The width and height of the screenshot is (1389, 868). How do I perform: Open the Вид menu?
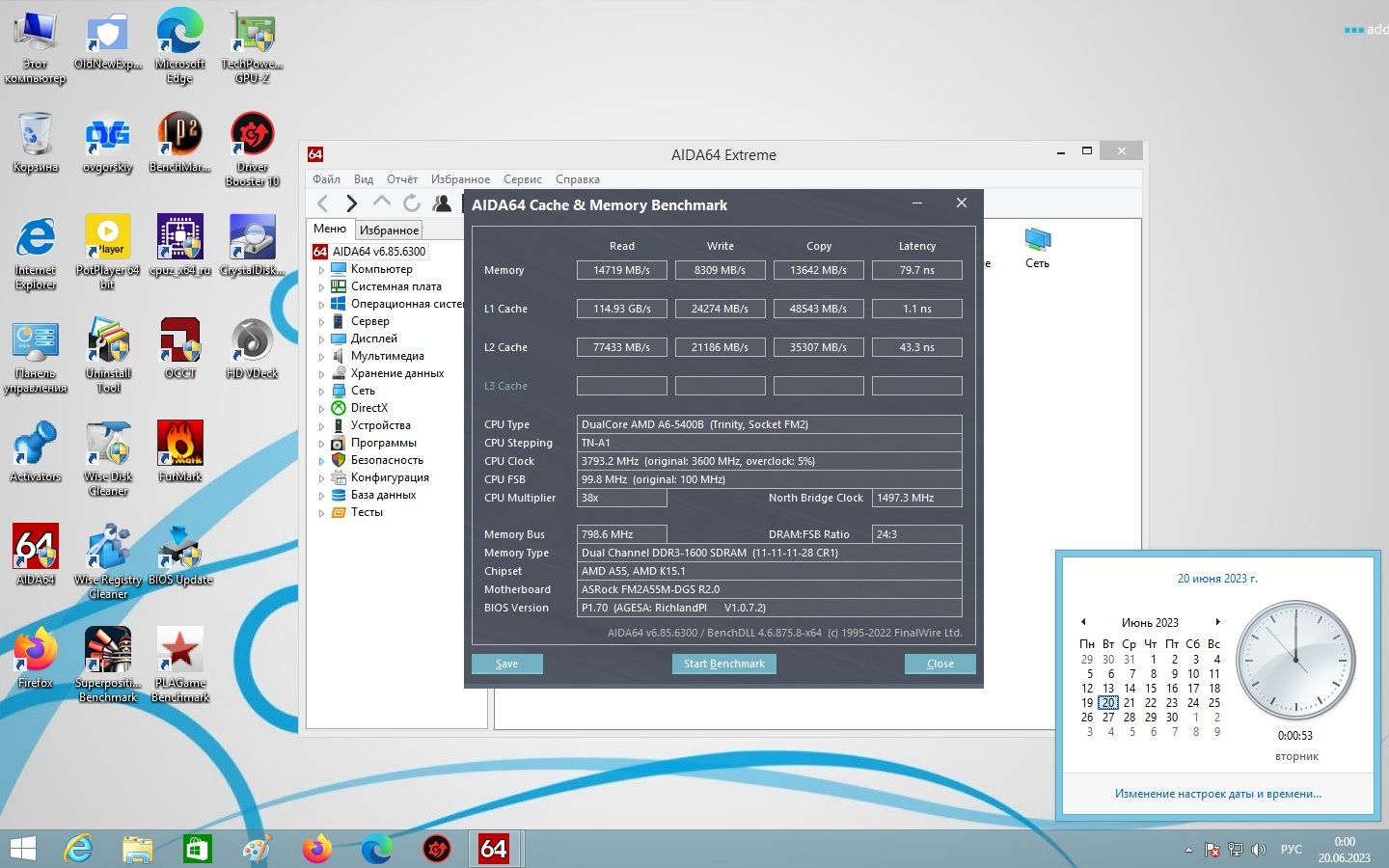click(x=364, y=179)
